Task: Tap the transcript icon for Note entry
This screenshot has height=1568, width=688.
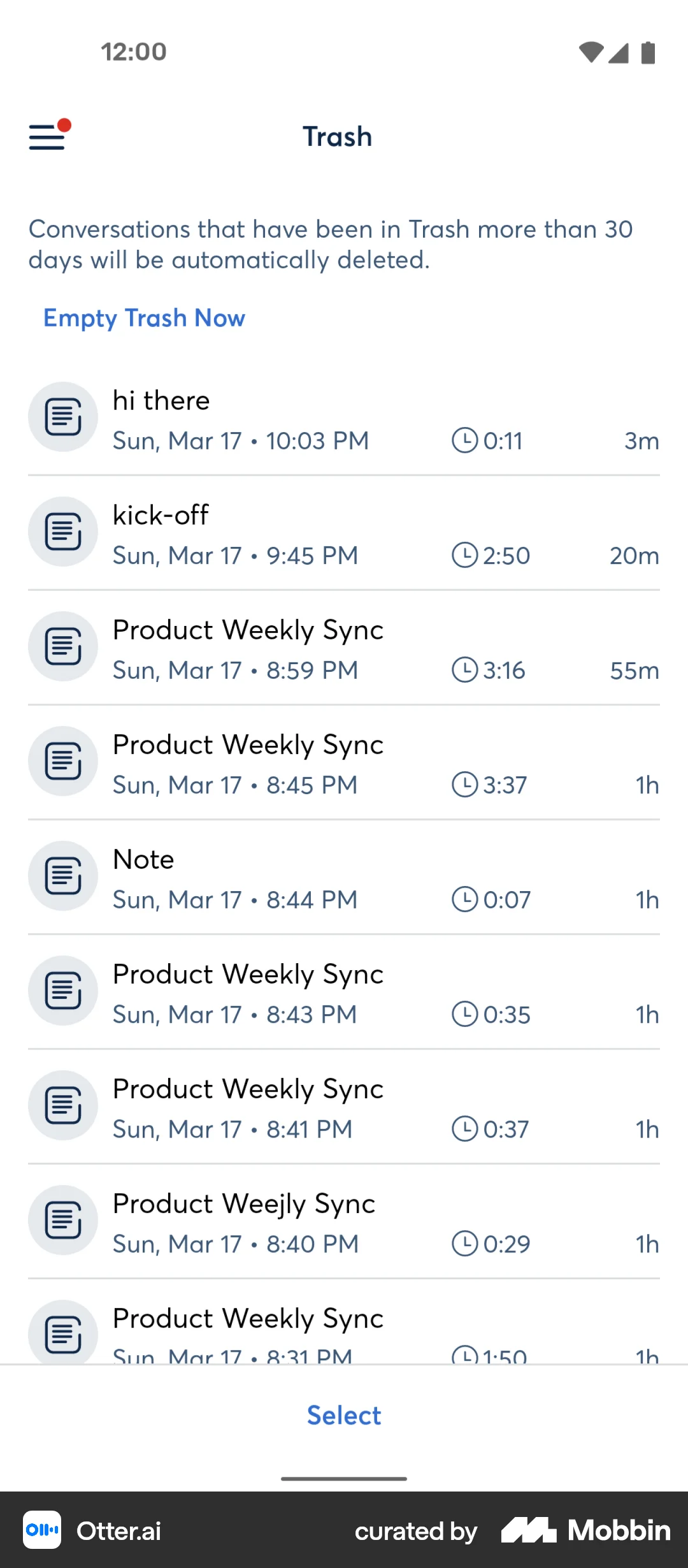Action: point(62,876)
